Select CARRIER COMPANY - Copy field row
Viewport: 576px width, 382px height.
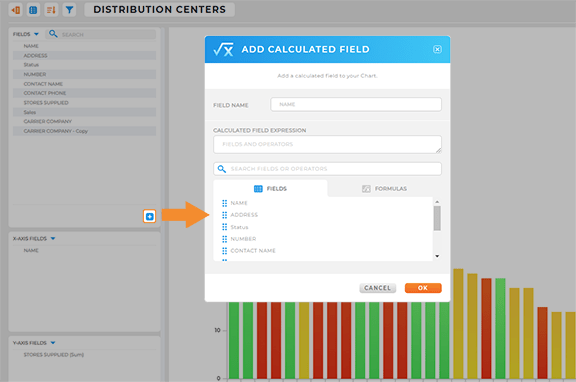coord(84,131)
